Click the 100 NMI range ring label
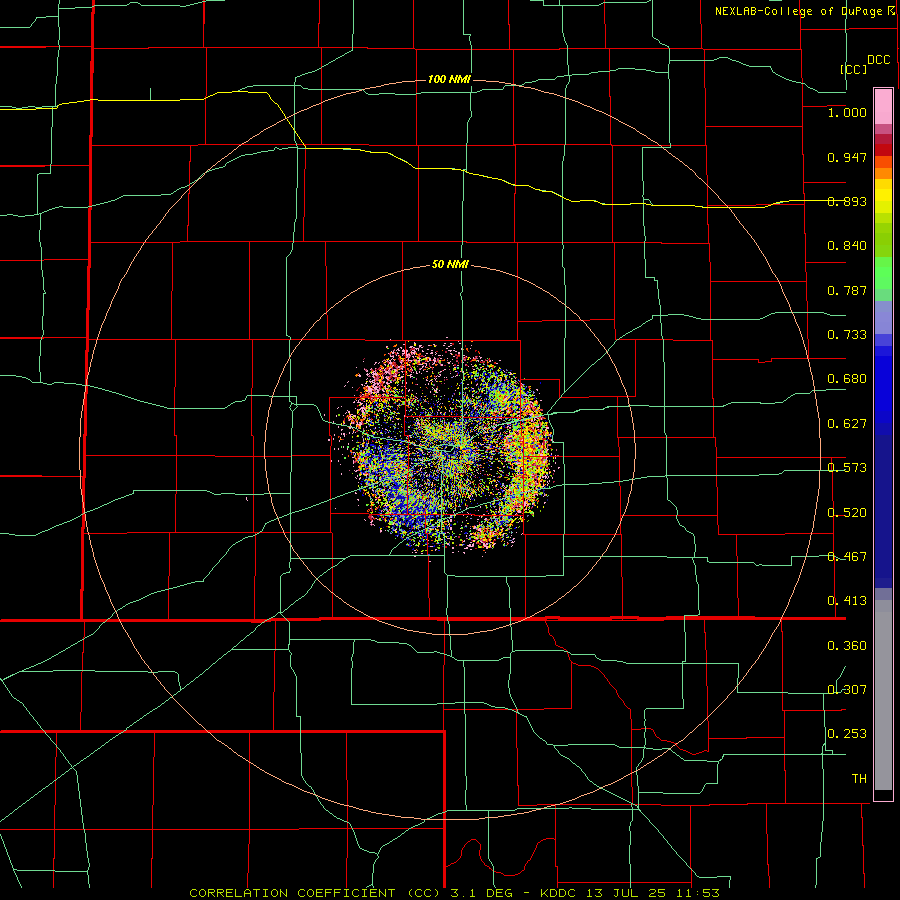 point(449,79)
